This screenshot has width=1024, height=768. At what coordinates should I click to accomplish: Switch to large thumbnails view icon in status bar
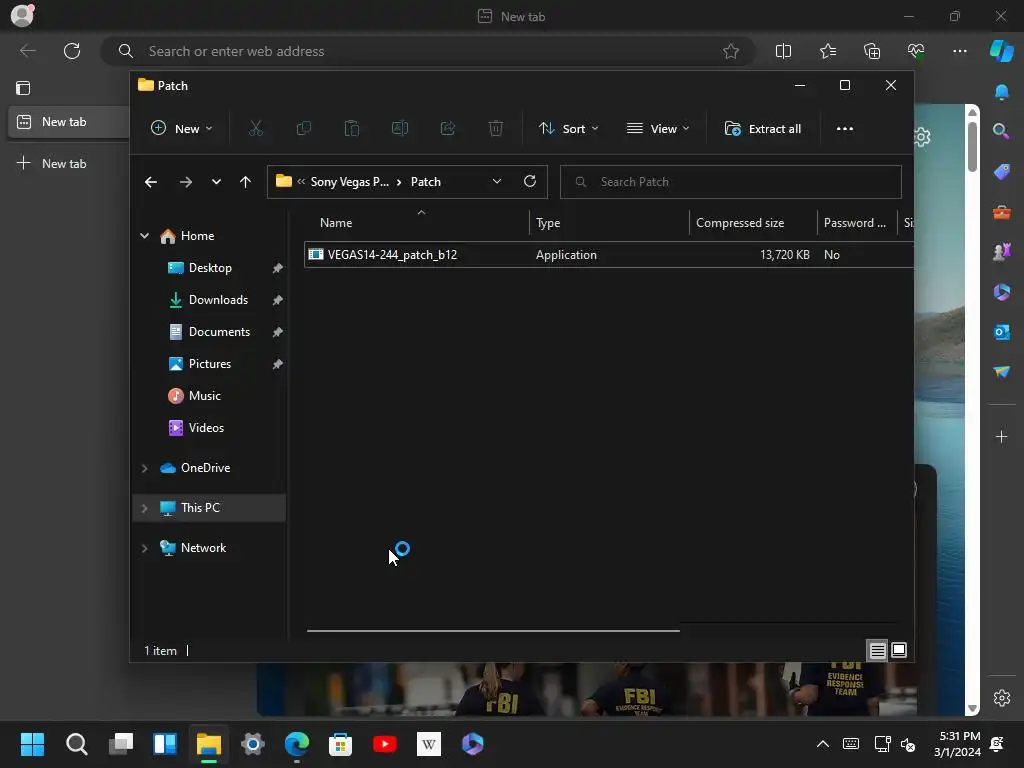(899, 650)
